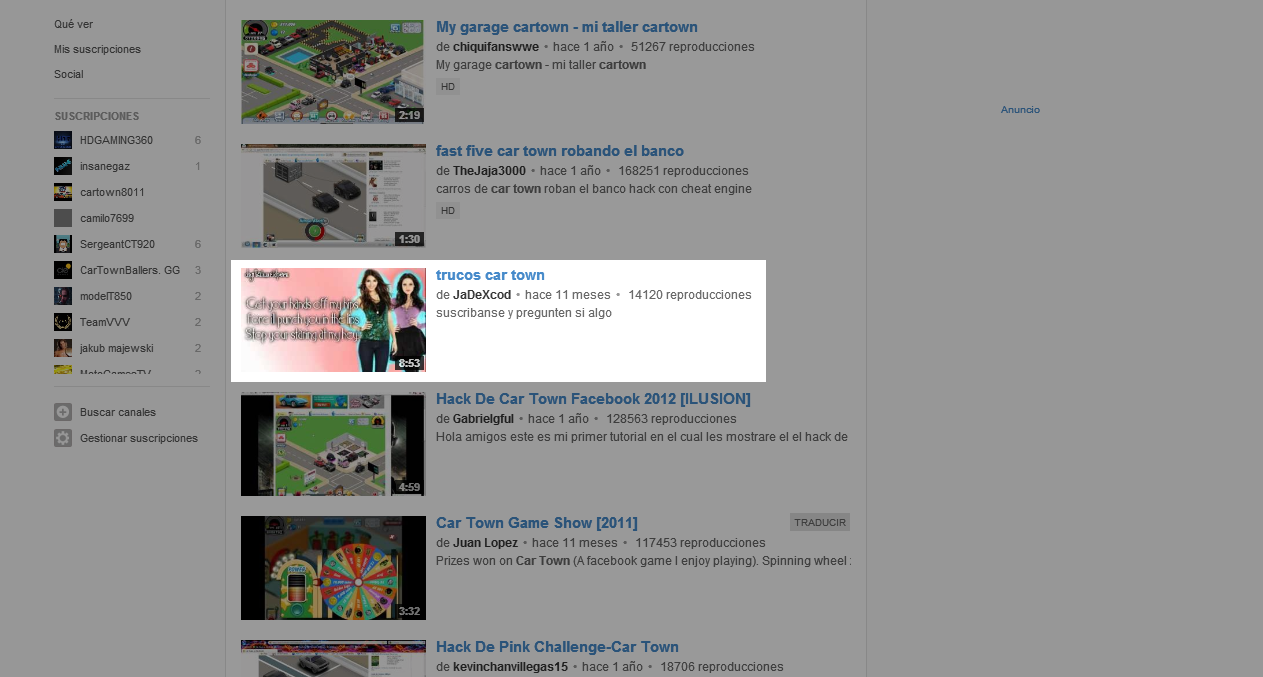Open the HDGAMING360 channel avatar icon
This screenshot has height=677, width=1263.
63,140
